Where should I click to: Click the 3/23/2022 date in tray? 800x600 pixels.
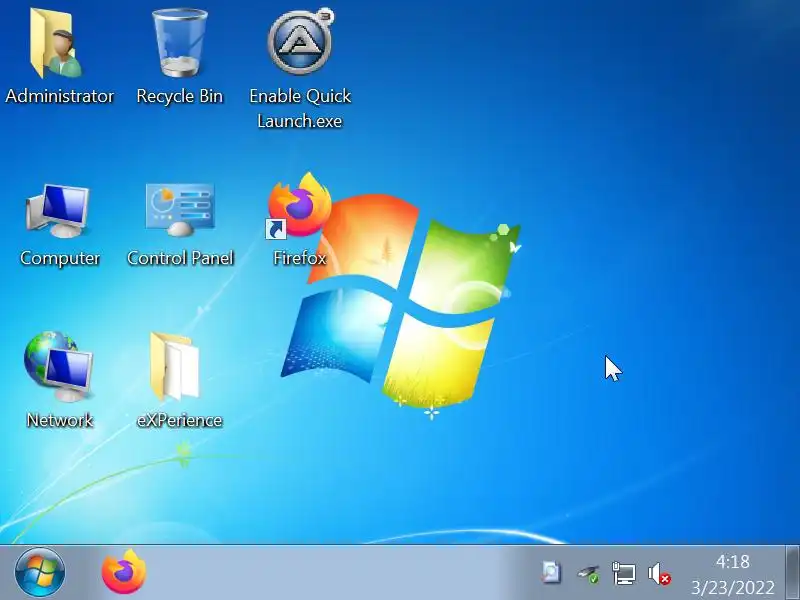click(x=733, y=587)
